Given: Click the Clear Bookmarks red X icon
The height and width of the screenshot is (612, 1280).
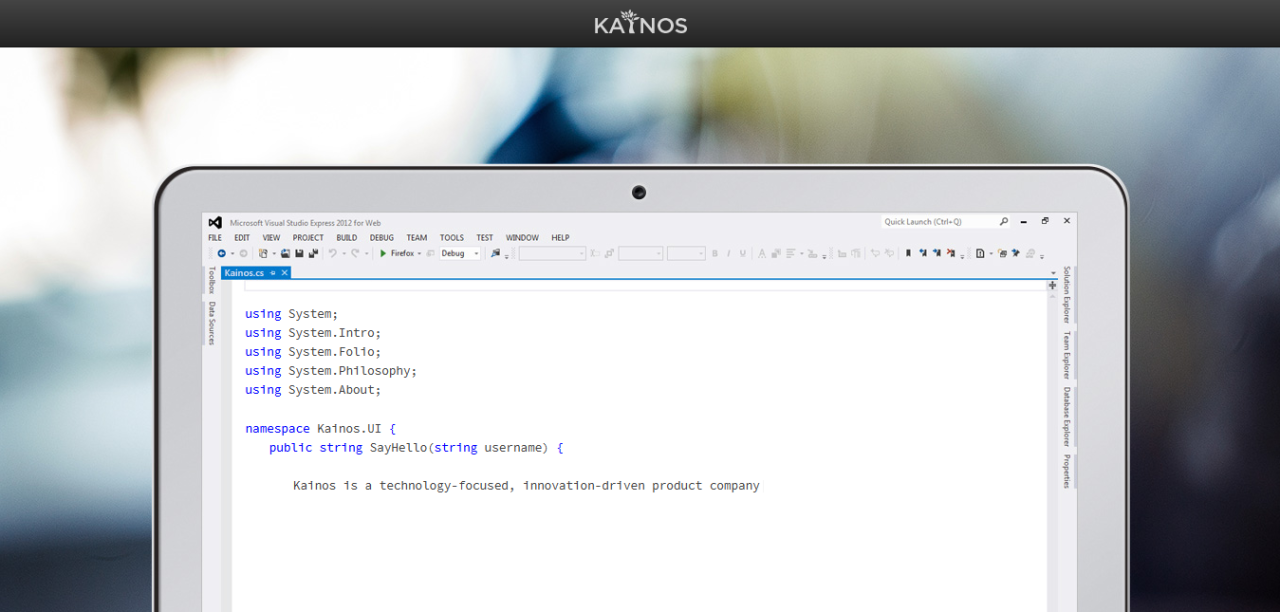Looking at the screenshot, I should point(950,254).
